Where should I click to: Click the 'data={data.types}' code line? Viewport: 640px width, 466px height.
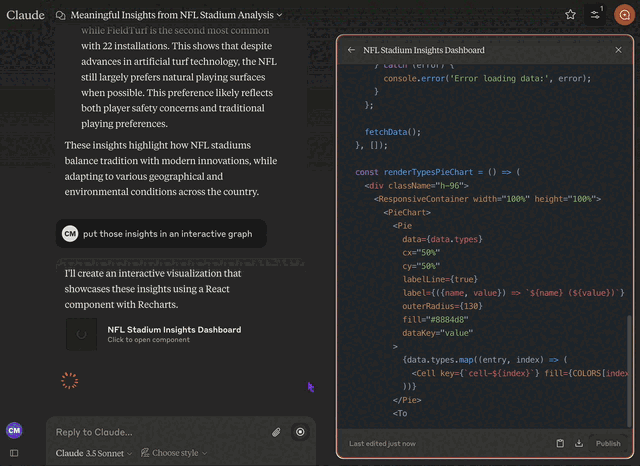click(442, 239)
